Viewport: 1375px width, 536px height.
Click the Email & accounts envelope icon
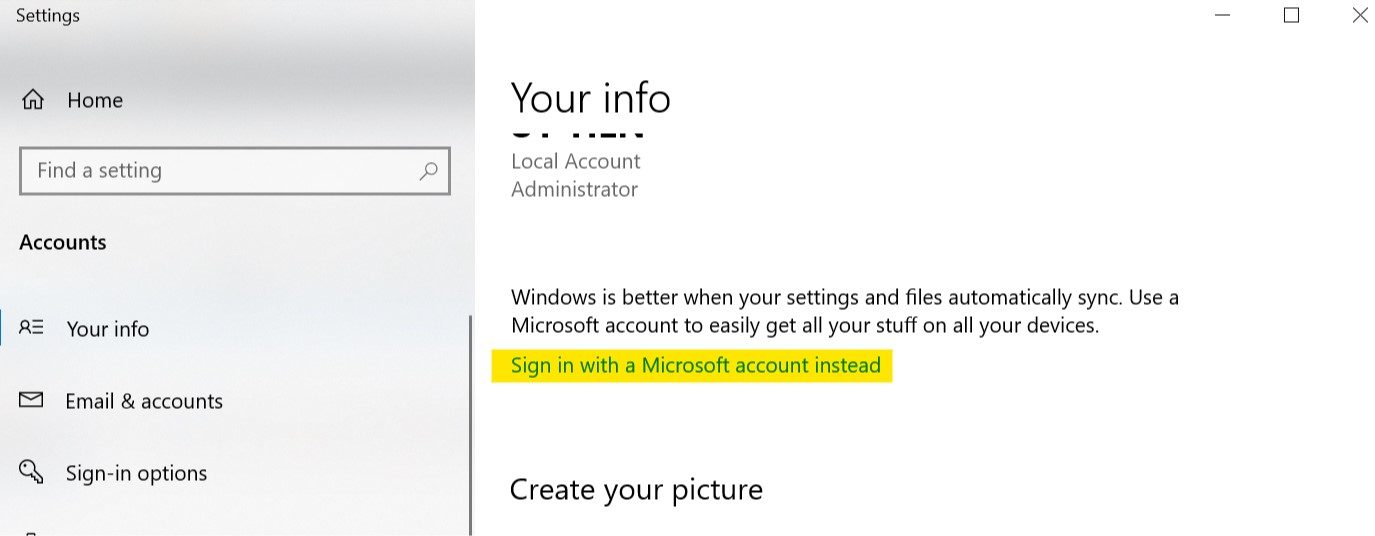point(31,401)
